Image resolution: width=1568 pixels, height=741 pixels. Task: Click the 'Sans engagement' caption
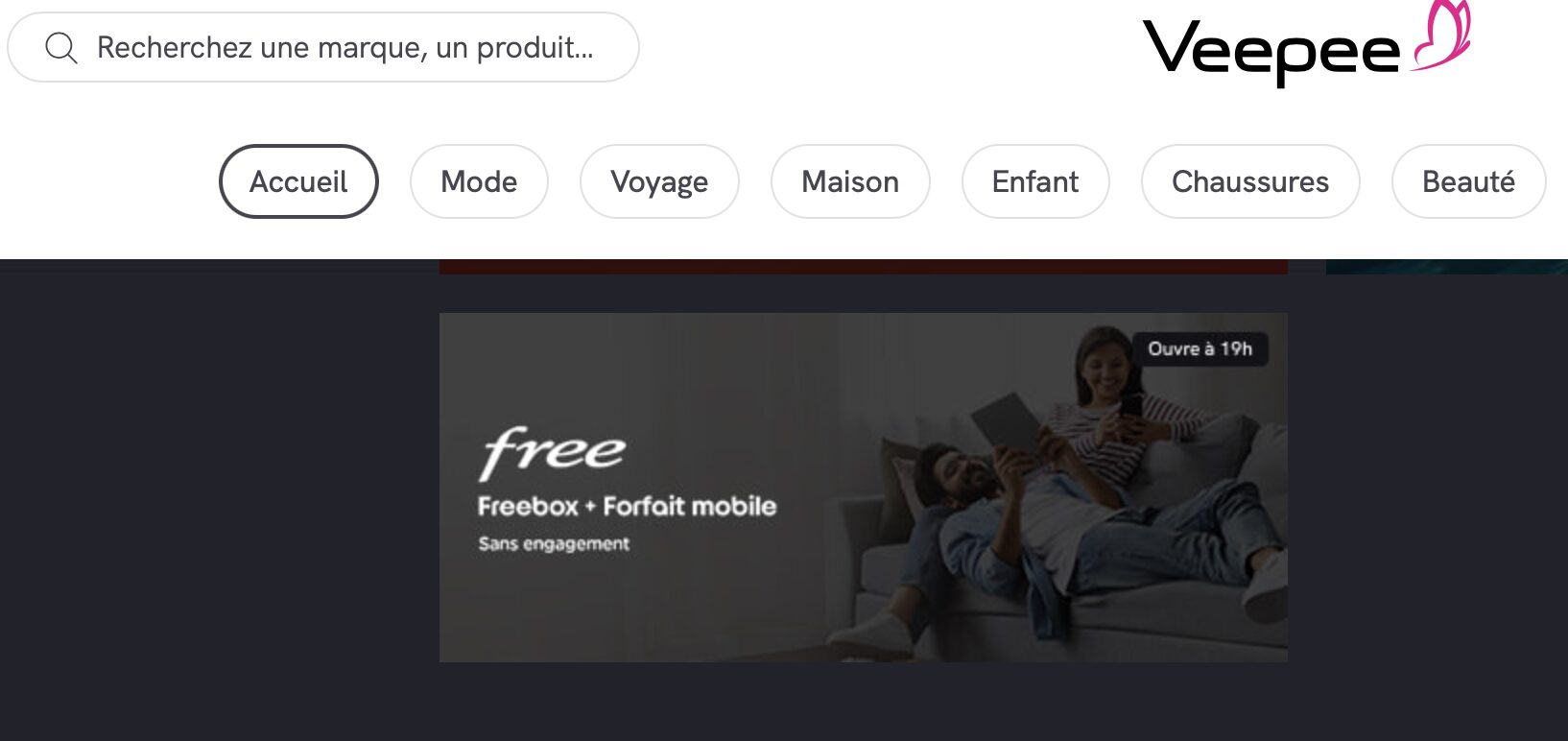click(x=554, y=544)
